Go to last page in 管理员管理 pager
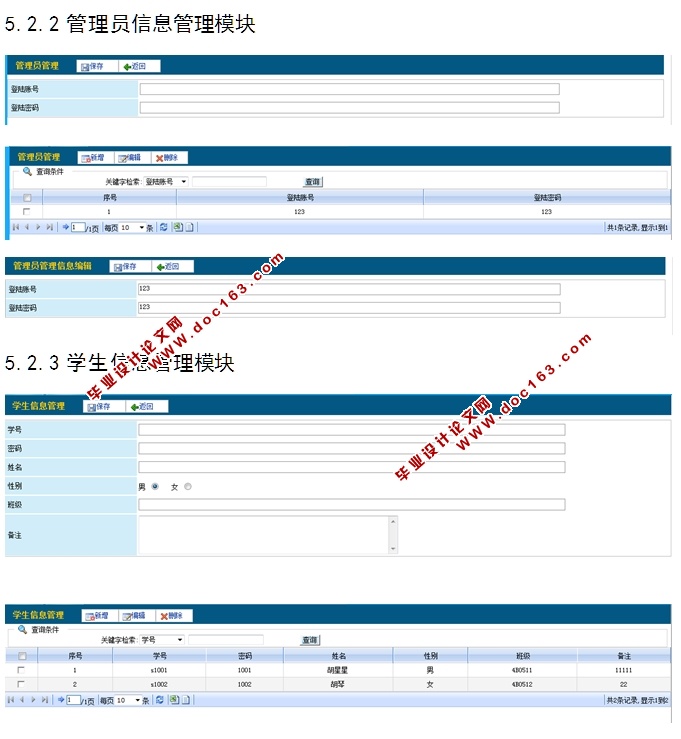 coord(49,228)
